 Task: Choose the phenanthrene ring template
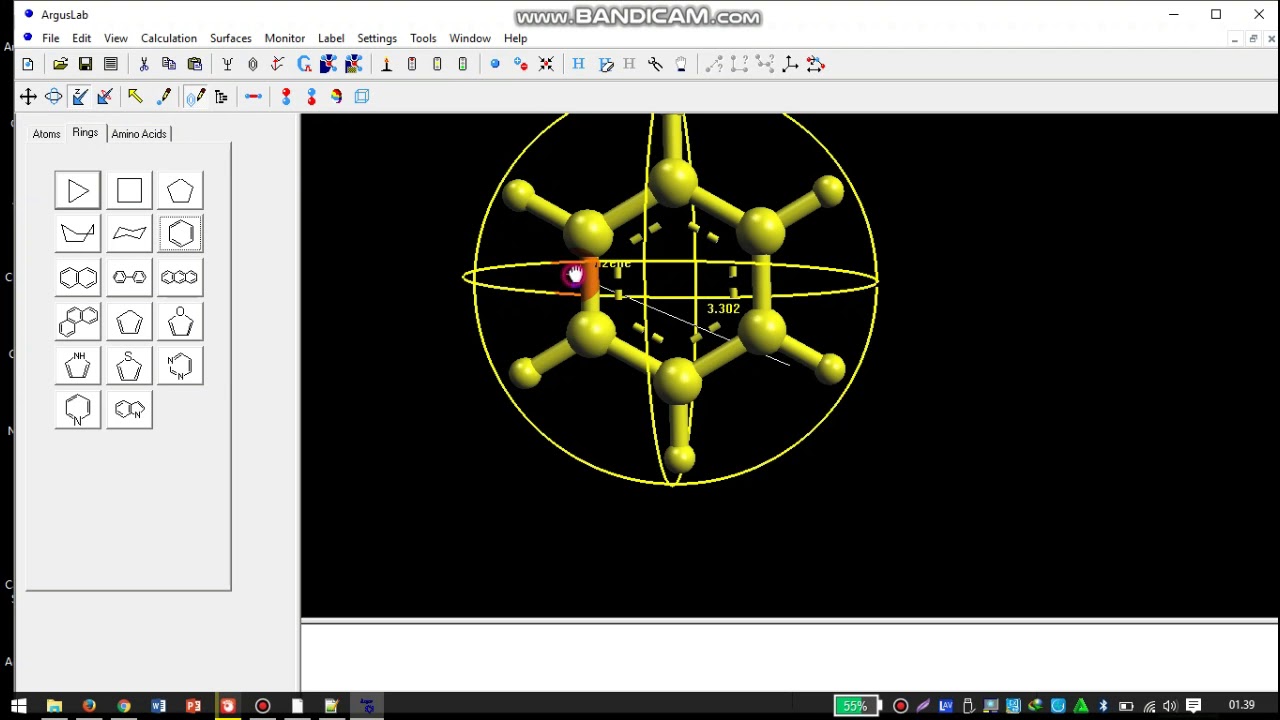78,322
